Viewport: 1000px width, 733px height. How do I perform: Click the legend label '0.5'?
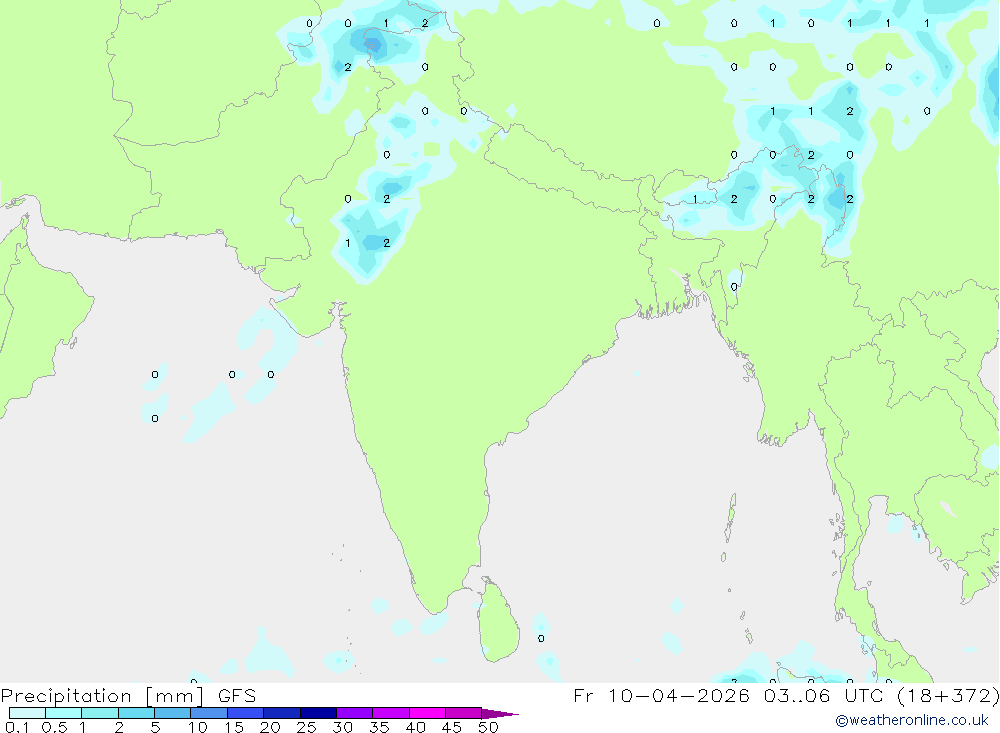(54, 727)
